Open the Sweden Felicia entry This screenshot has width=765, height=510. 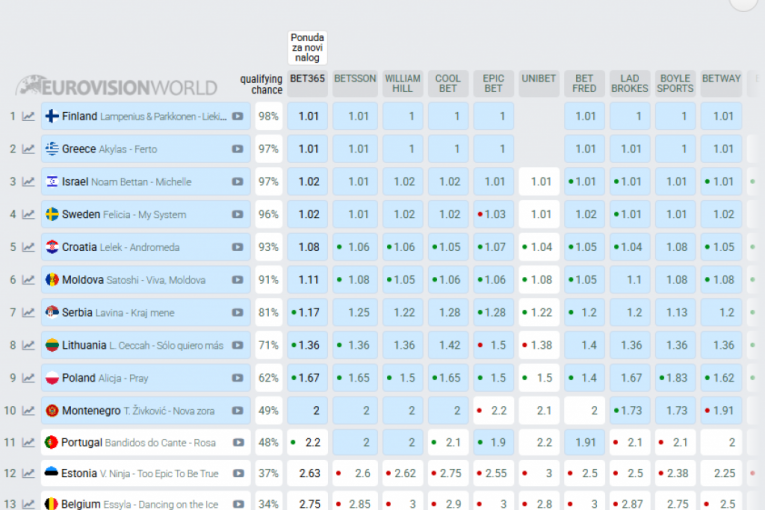click(x=145, y=214)
